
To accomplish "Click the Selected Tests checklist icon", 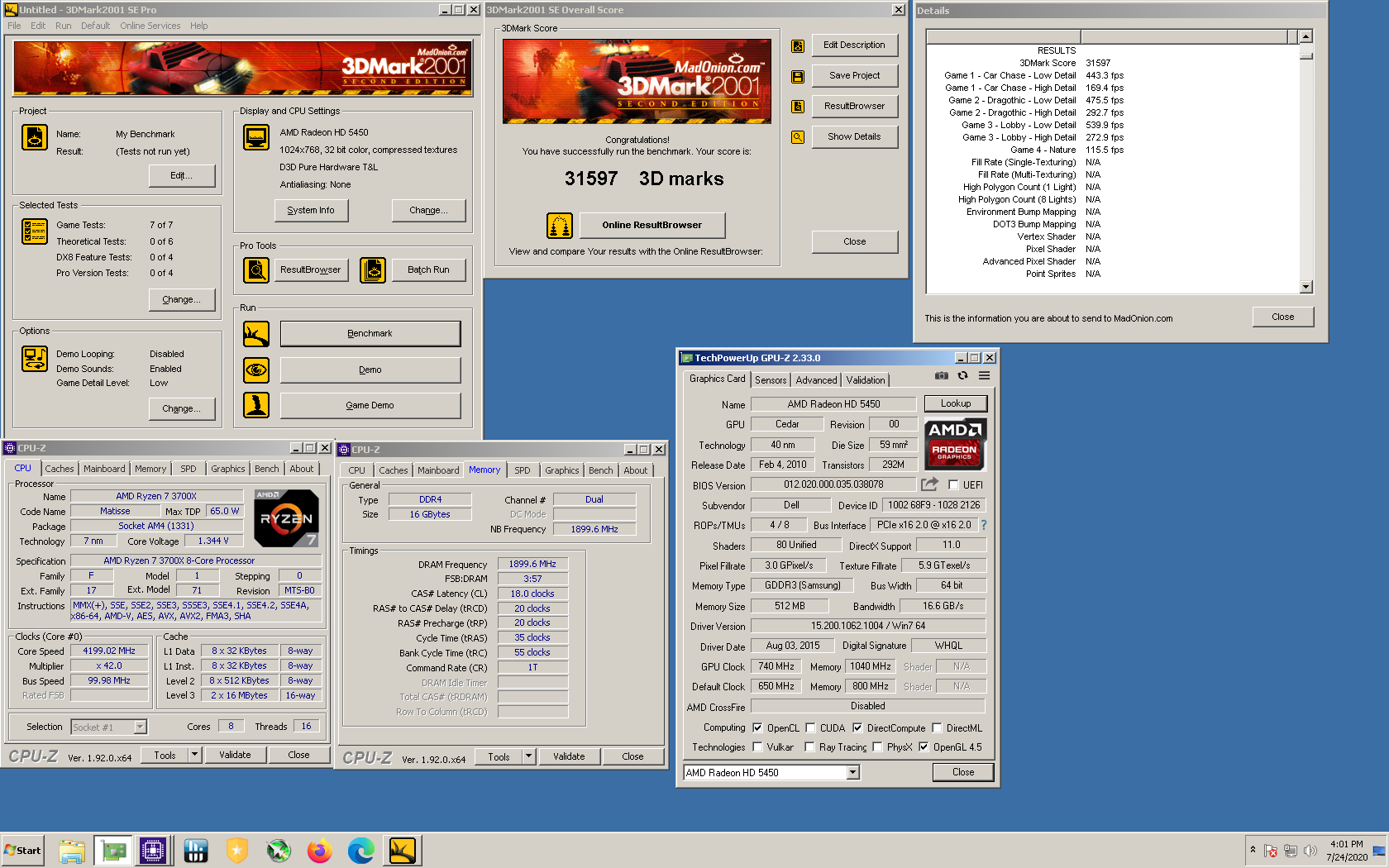I will tap(35, 231).
